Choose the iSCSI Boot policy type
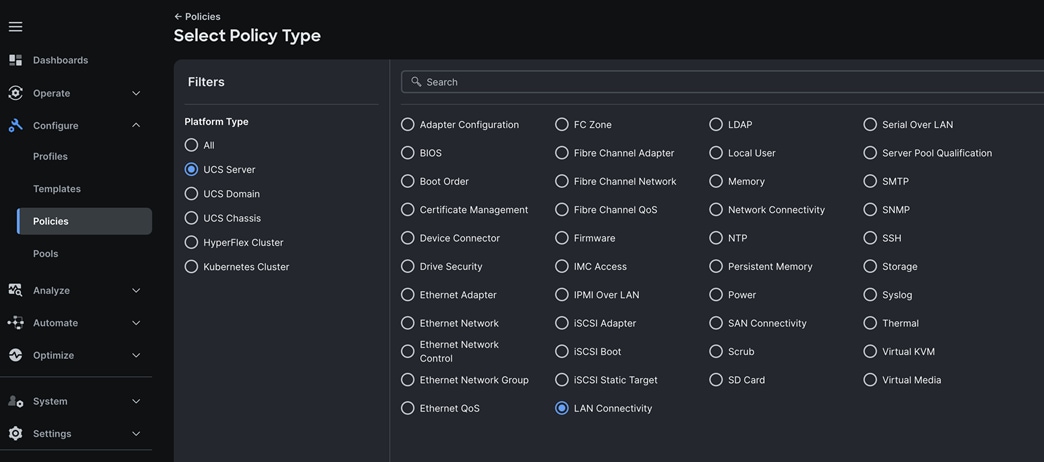The height and width of the screenshot is (462, 1044). pyautogui.click(x=562, y=351)
